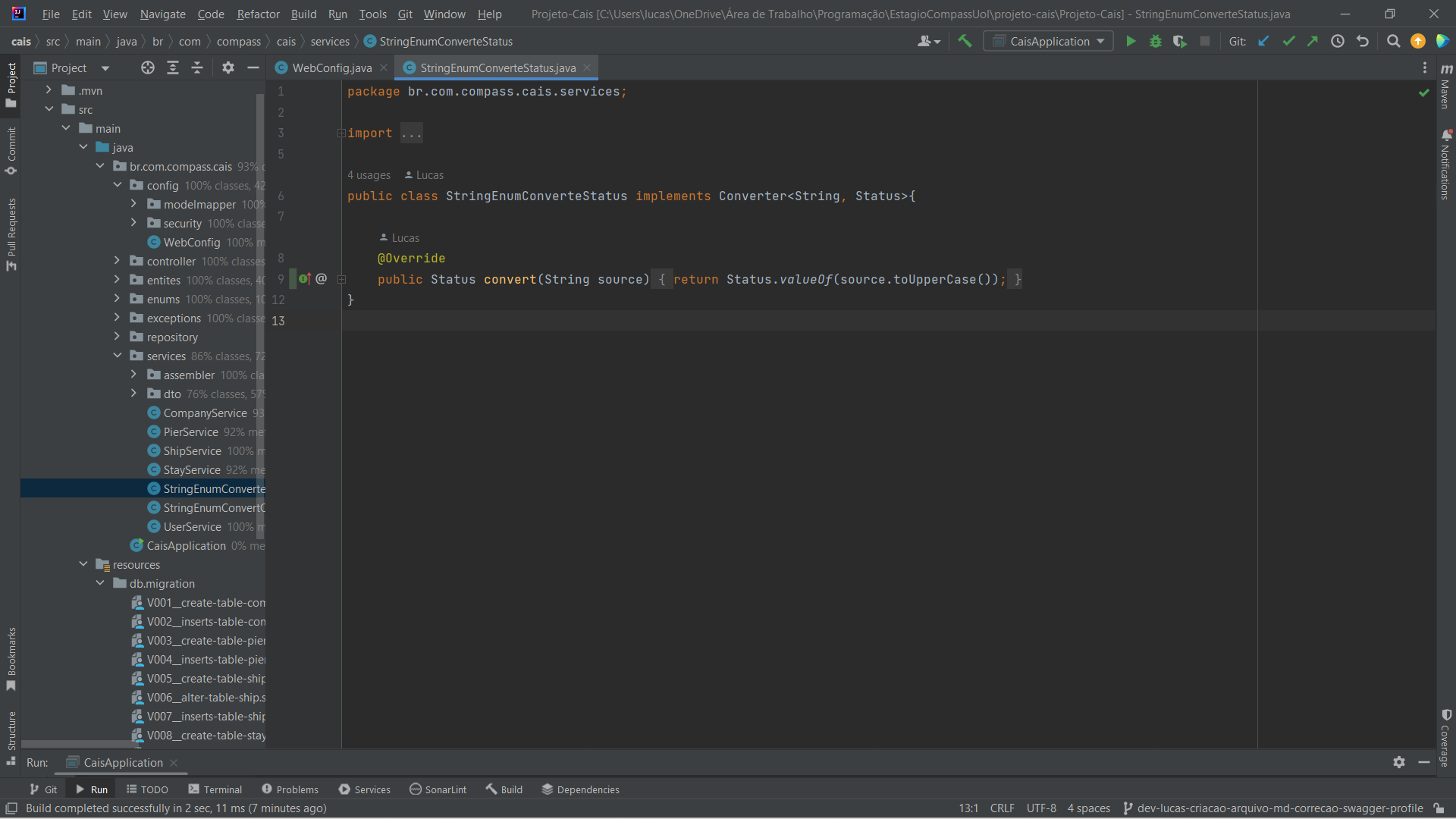Image resolution: width=1456 pixels, height=819 pixels.
Task: Open the Git menu in the menu bar
Action: point(405,14)
